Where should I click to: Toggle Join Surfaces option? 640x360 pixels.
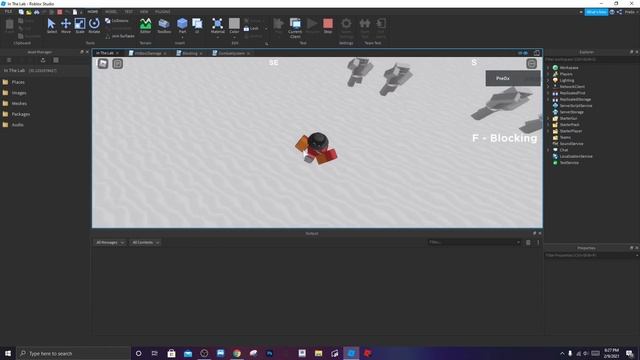[x=120, y=36]
